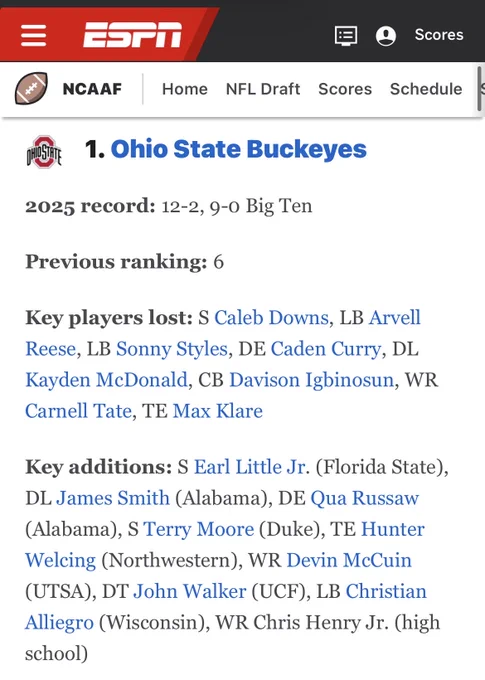485x680 pixels.
Task: Select NCAAF section label
Action: coord(92,89)
